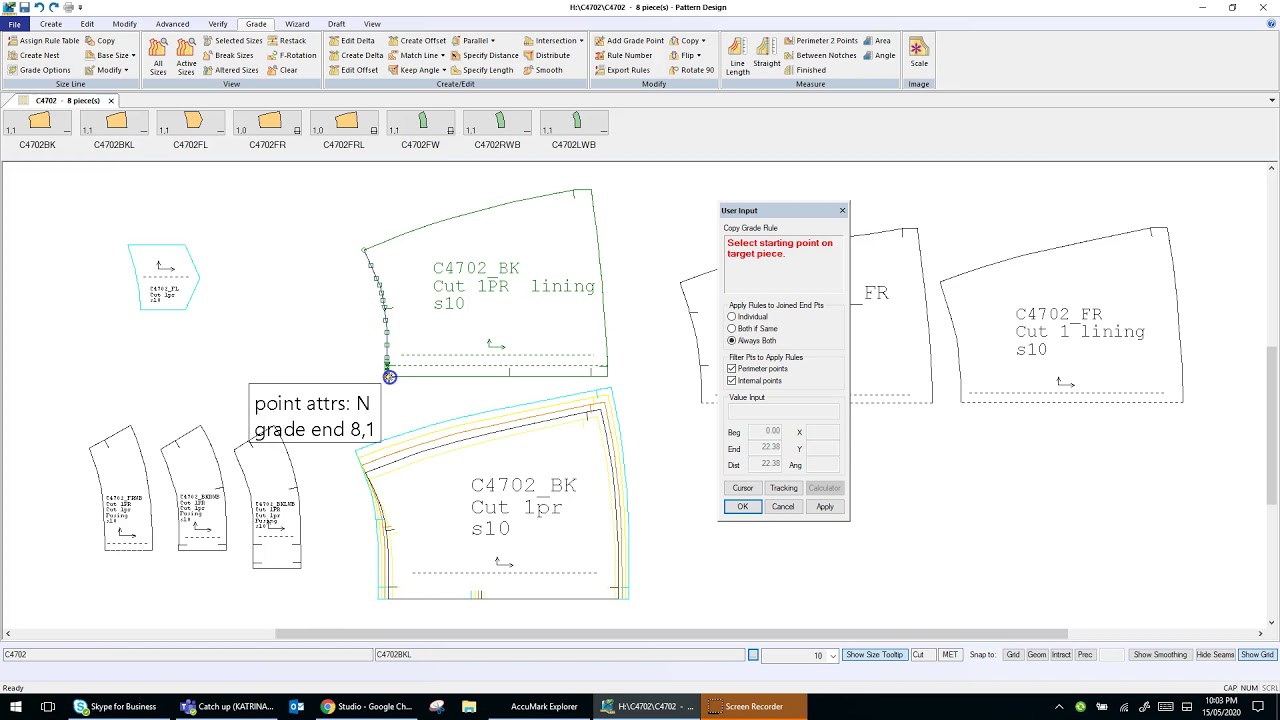The height and width of the screenshot is (720, 1280).
Task: Uncheck the Internal points checkbox
Action: [732, 381]
